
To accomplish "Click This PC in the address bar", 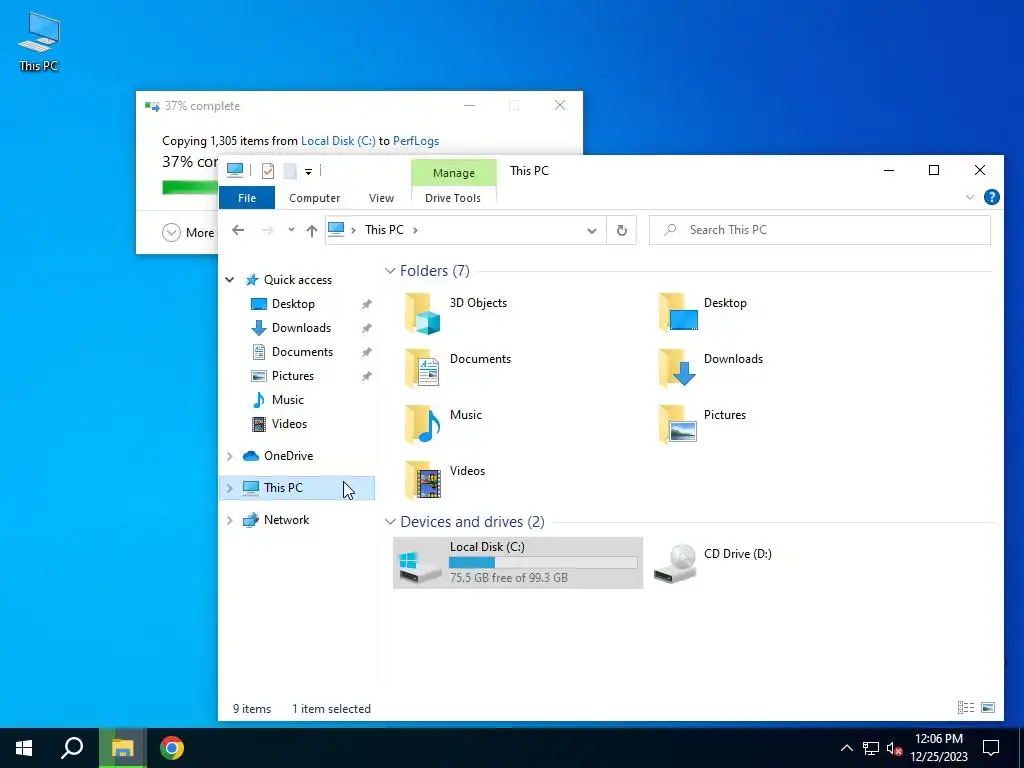I will [x=384, y=230].
